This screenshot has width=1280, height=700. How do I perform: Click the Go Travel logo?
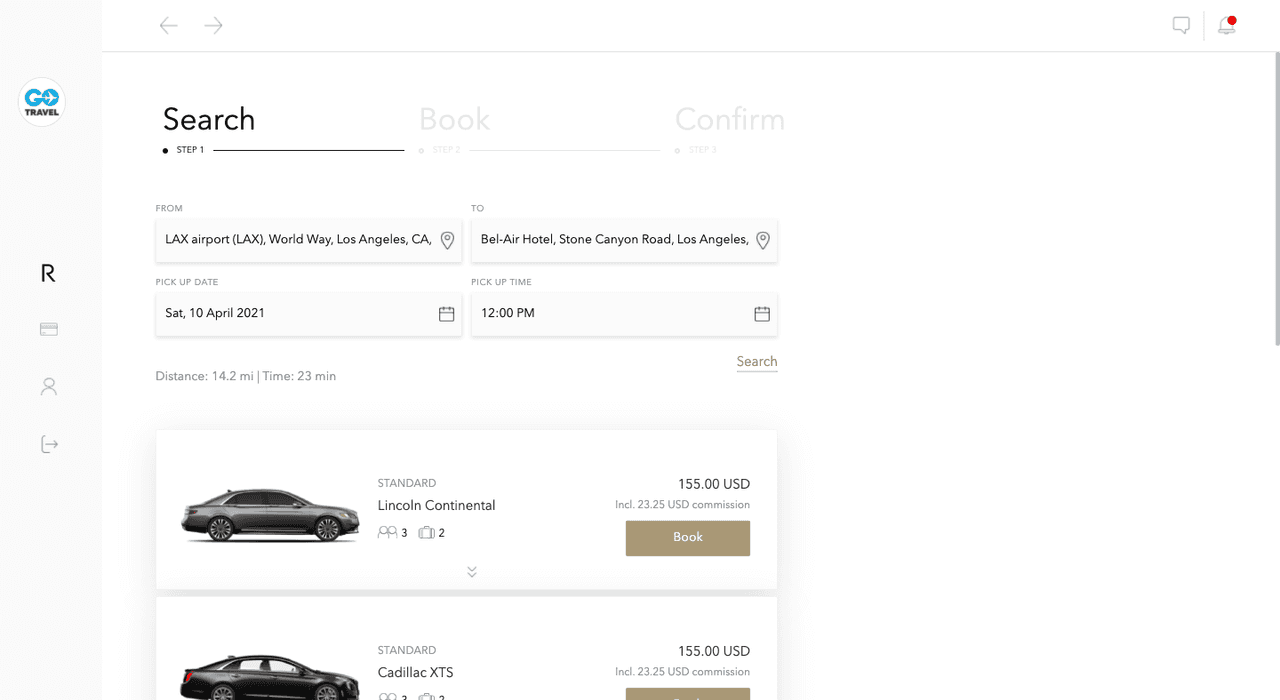[42, 102]
